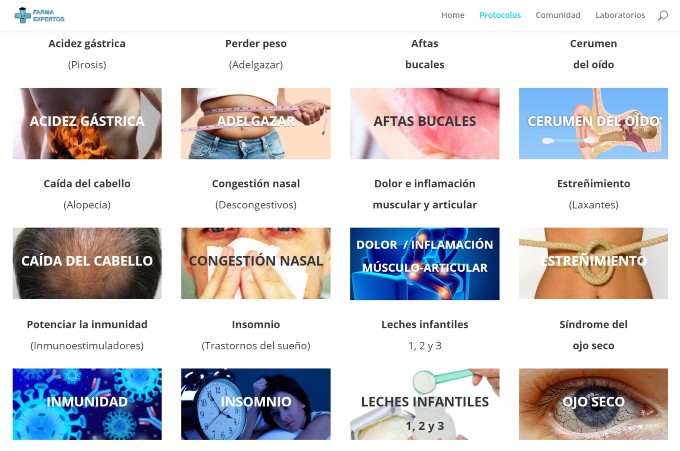The width and height of the screenshot is (680, 451).
Task: Open the Acidez Gástrica image tile
Action: [87, 123]
